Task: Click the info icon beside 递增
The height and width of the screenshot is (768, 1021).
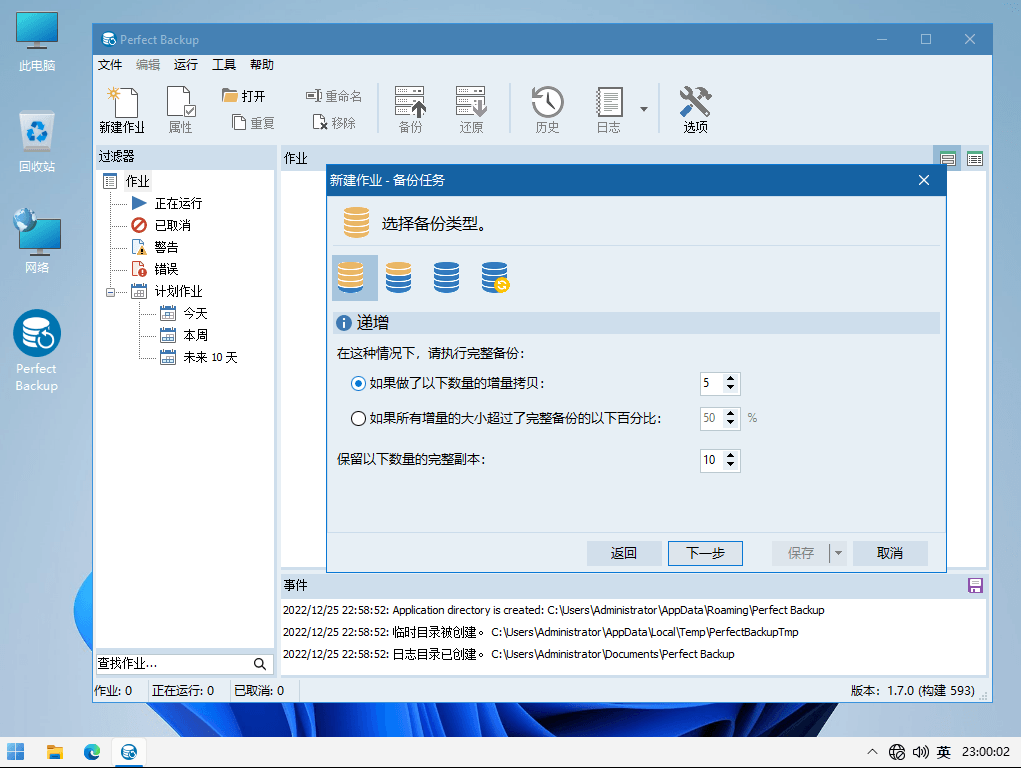Action: click(x=343, y=322)
